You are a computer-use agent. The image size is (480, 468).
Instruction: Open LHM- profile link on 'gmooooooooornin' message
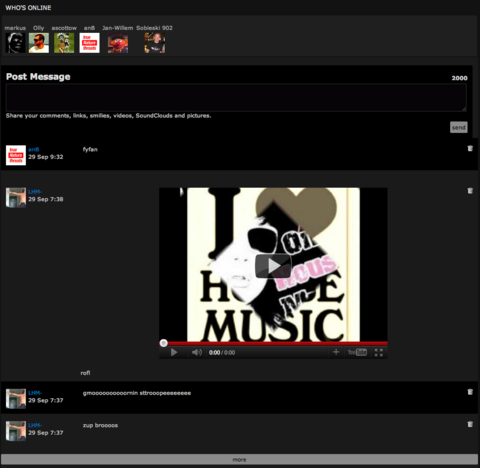[x=35, y=393]
